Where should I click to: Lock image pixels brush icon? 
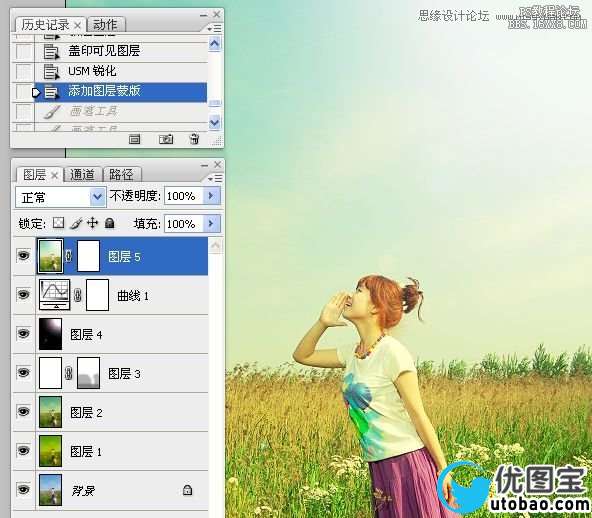[x=76, y=223]
